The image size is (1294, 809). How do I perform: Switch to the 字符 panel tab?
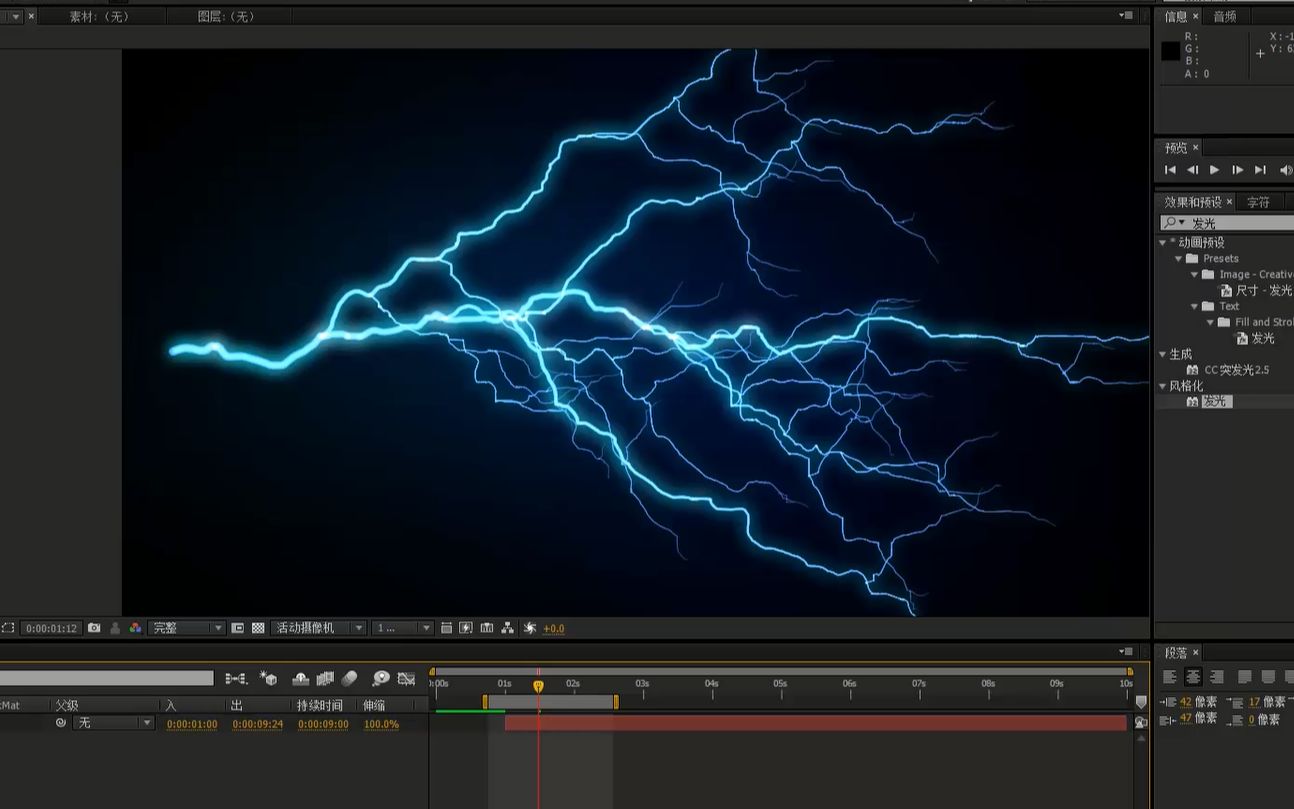point(1258,202)
